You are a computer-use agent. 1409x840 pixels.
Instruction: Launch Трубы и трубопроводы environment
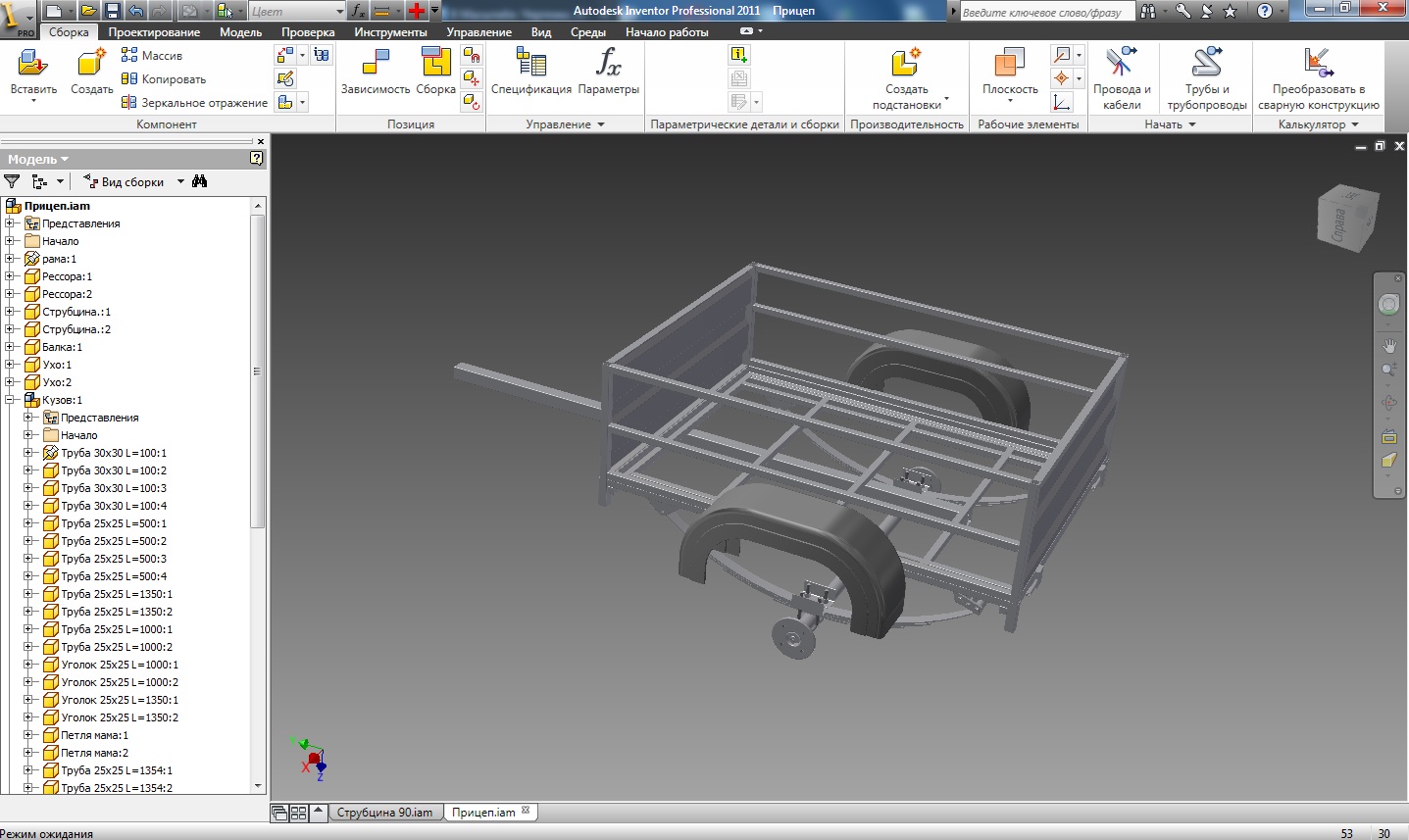coord(1207,78)
